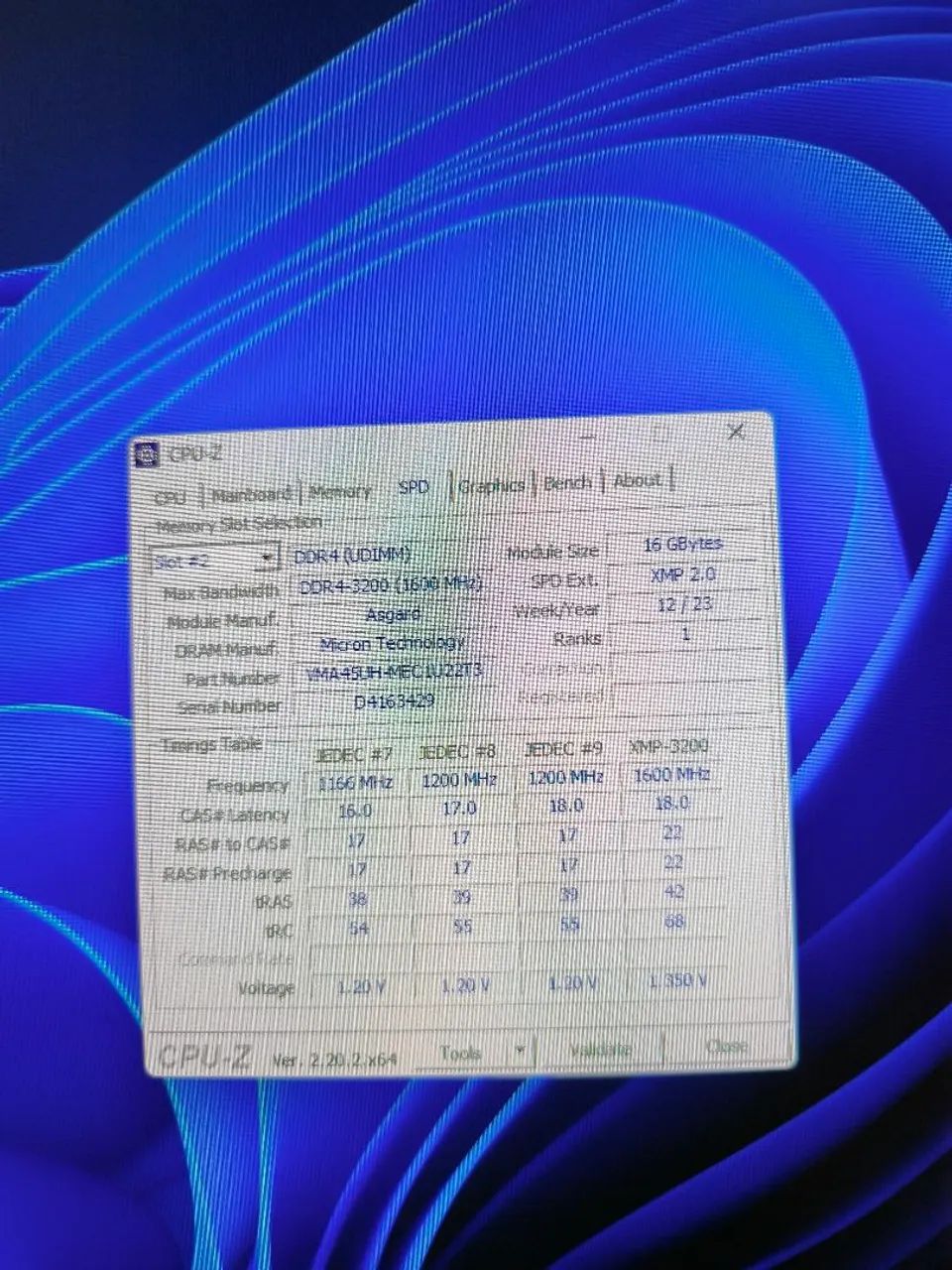Open the Graphics tab

pos(492,485)
